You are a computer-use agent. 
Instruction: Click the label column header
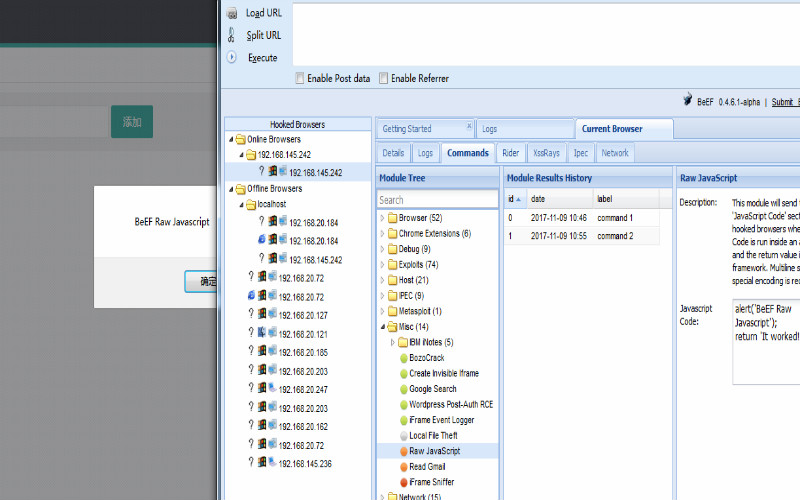626,199
